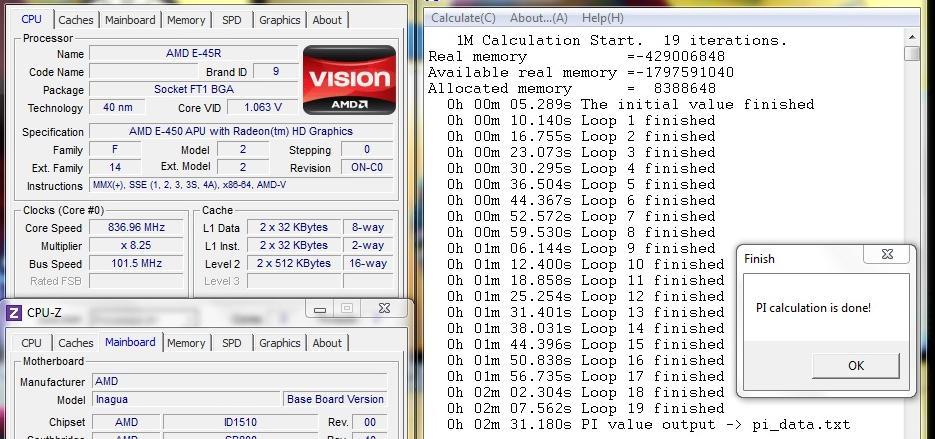This screenshot has height=439, width=935.
Task: Click the Motherboard Model value 'Inagua'
Action: pos(186,399)
